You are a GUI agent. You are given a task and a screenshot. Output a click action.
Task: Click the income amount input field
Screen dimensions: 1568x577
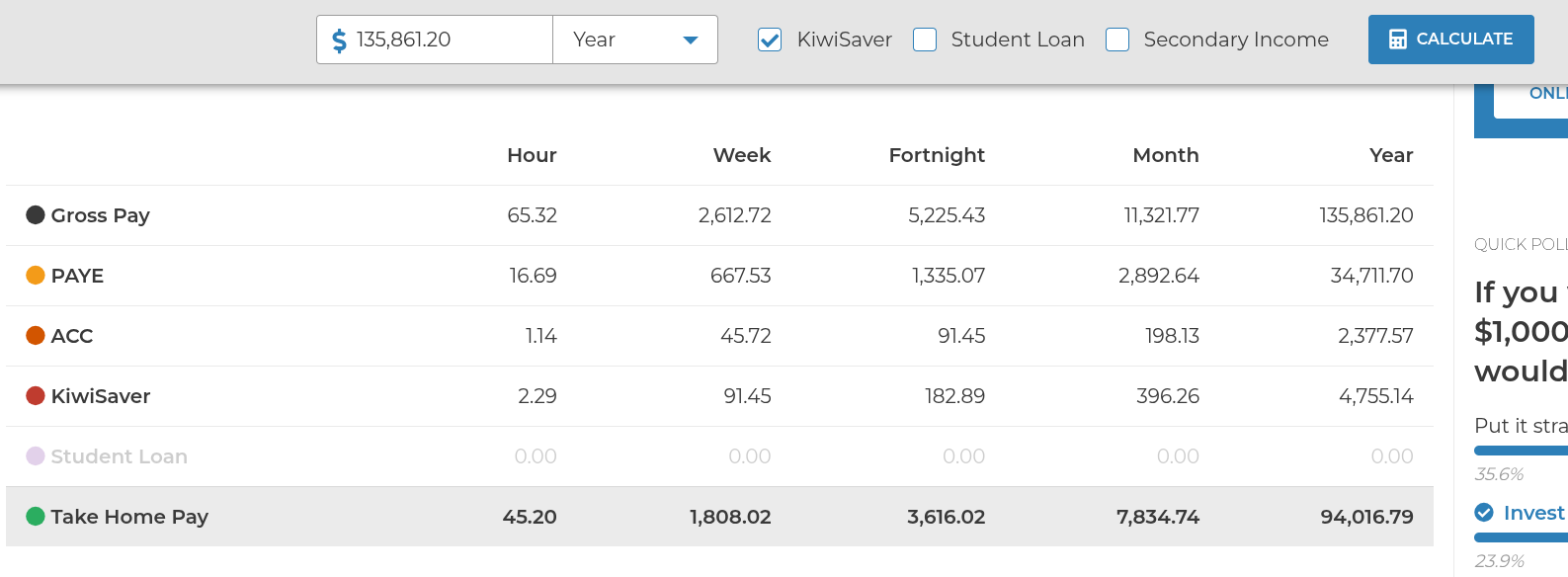[435, 40]
